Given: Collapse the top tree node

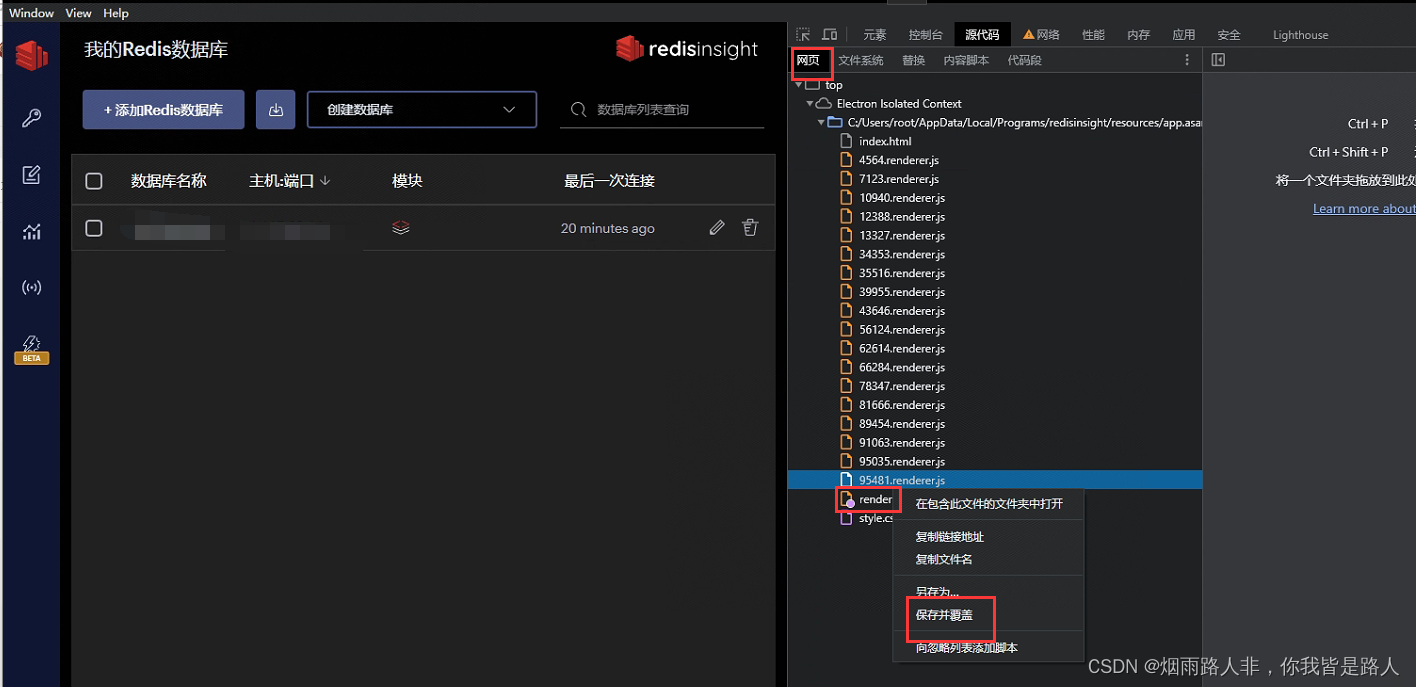Looking at the screenshot, I should (x=798, y=85).
